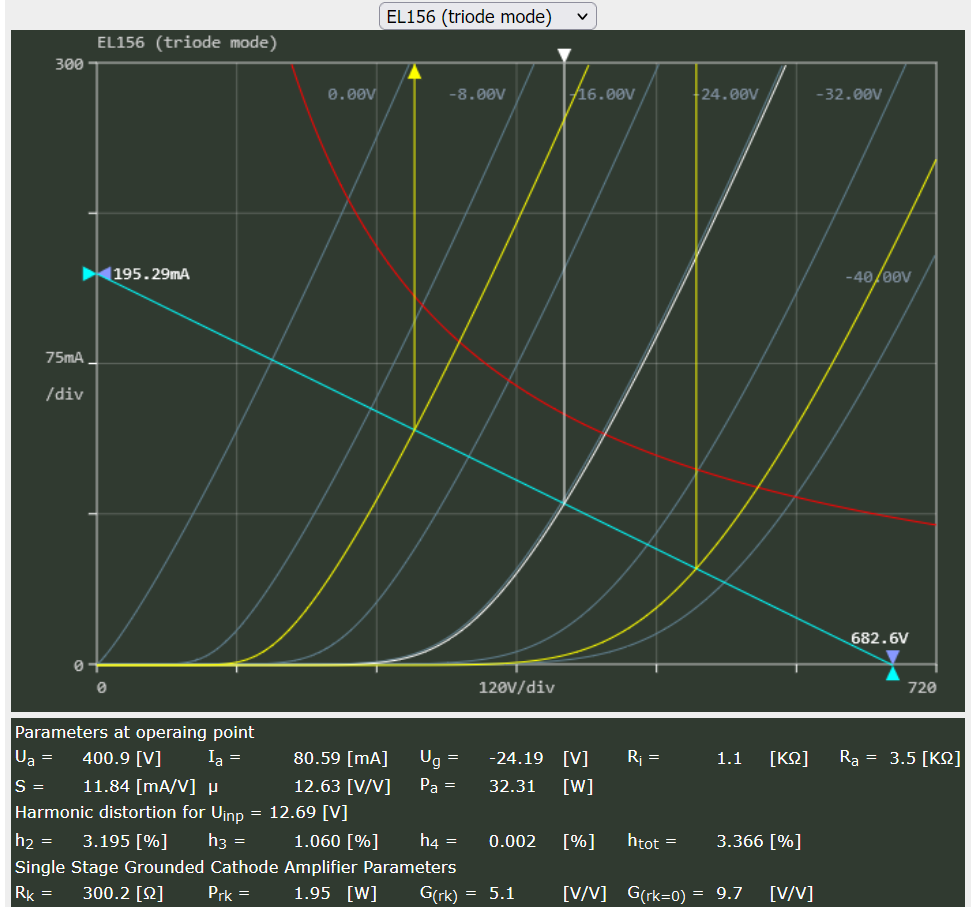Click the Parameters at operaing point heading

click(x=134, y=732)
